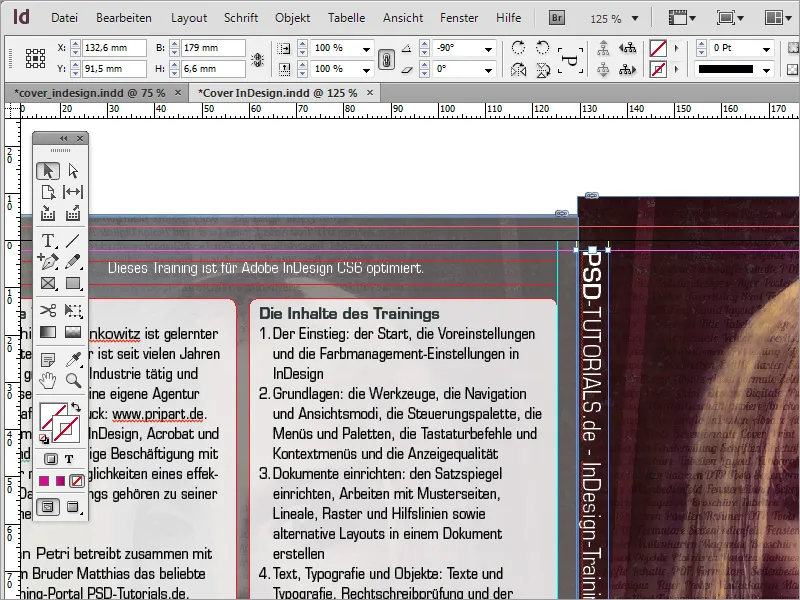The height and width of the screenshot is (600, 800).
Task: Select the Gradient Swatch tool
Action: [x=48, y=332]
